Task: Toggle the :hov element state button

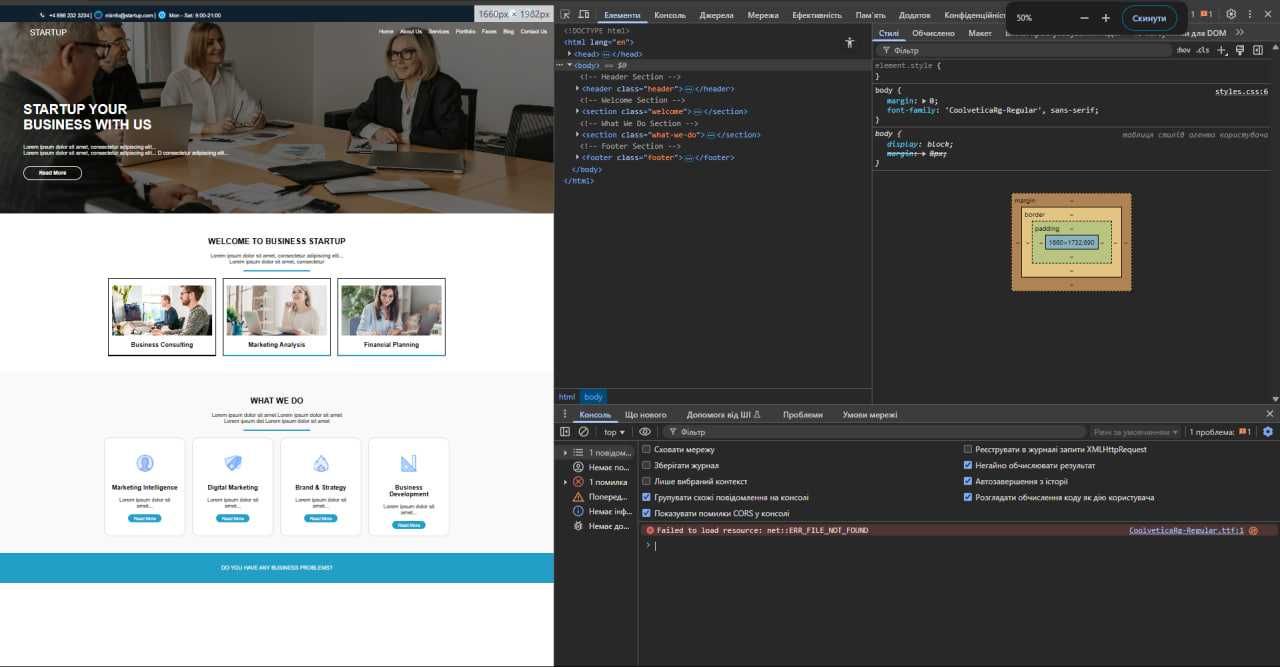Action: pyautogui.click(x=1184, y=50)
